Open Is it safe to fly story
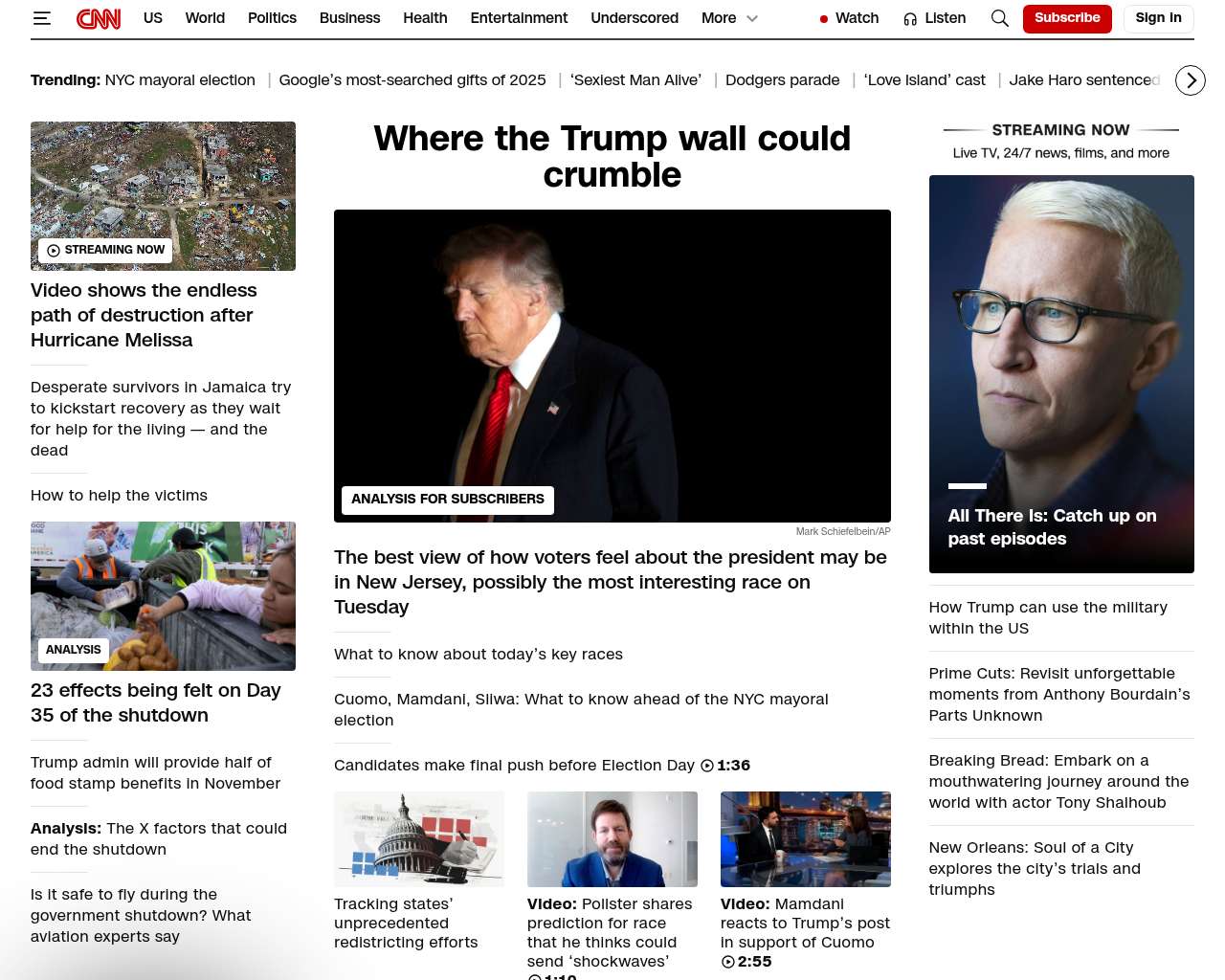The height and width of the screenshot is (980, 1225). pyautogui.click(x=141, y=916)
